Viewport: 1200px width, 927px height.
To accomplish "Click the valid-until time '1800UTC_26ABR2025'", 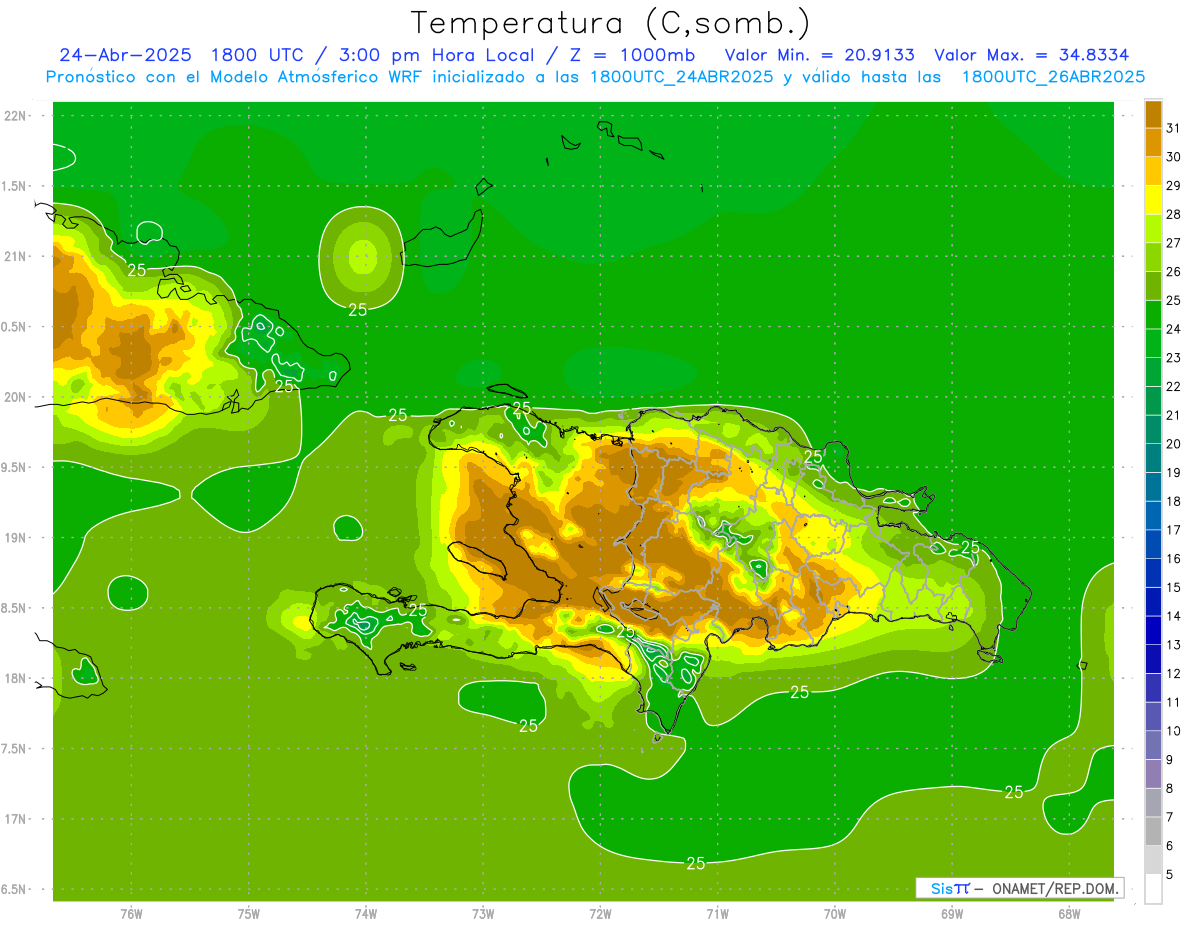I will pos(1053,77).
